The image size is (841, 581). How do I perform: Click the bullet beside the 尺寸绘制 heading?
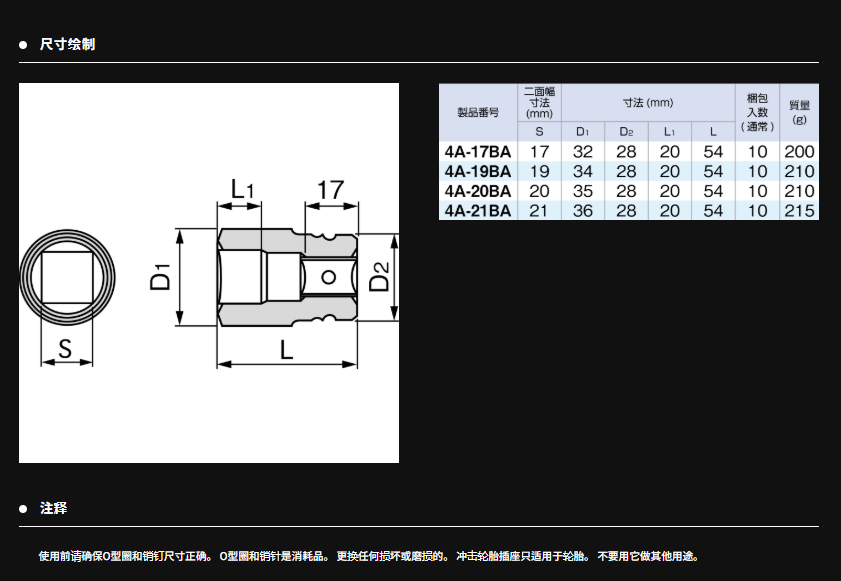tap(23, 45)
